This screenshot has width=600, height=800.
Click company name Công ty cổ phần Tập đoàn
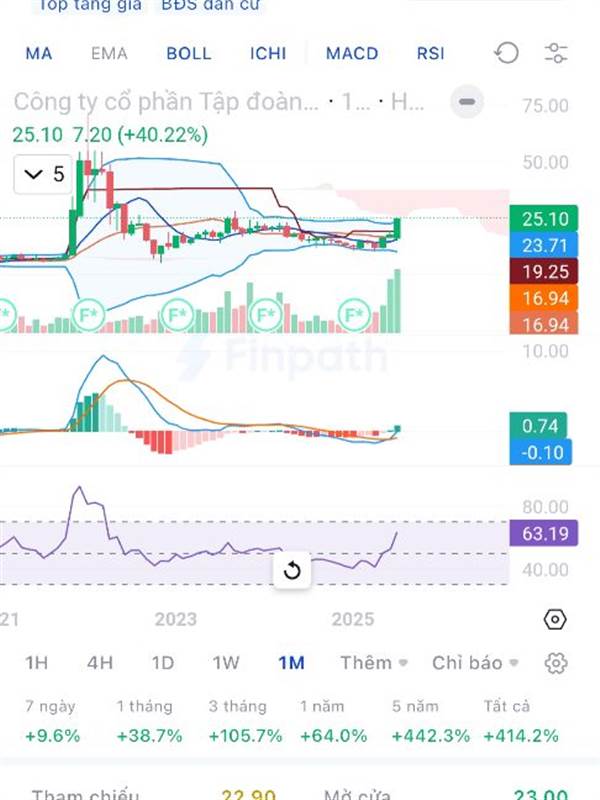(166, 102)
